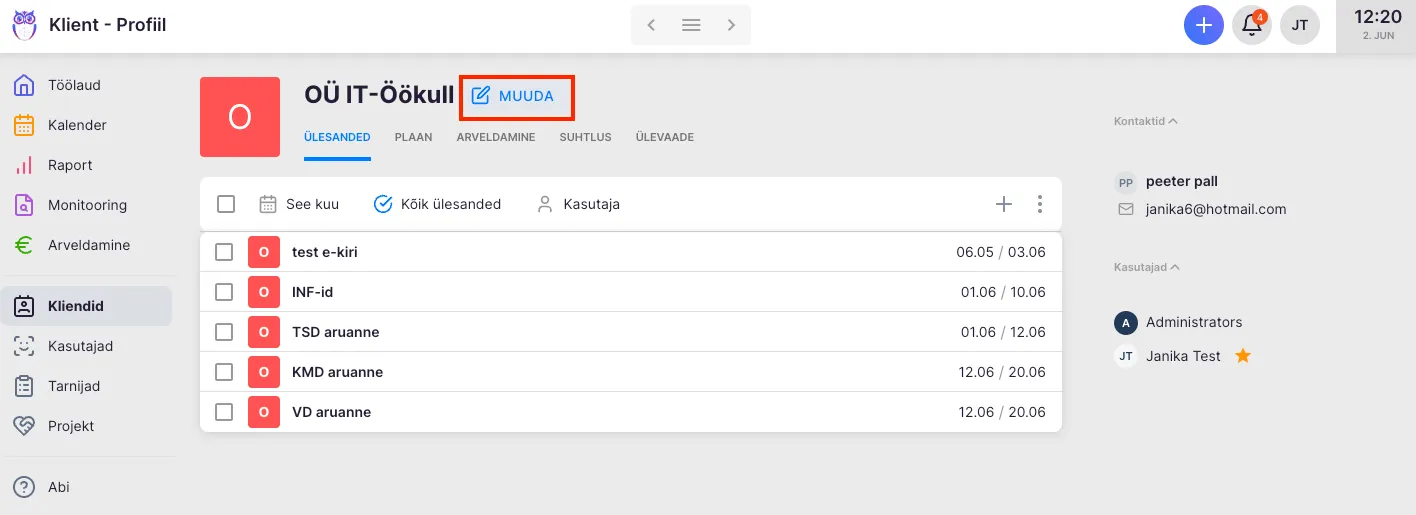1416x515 pixels.
Task: Open Kalender from the sidebar
Action: point(77,125)
